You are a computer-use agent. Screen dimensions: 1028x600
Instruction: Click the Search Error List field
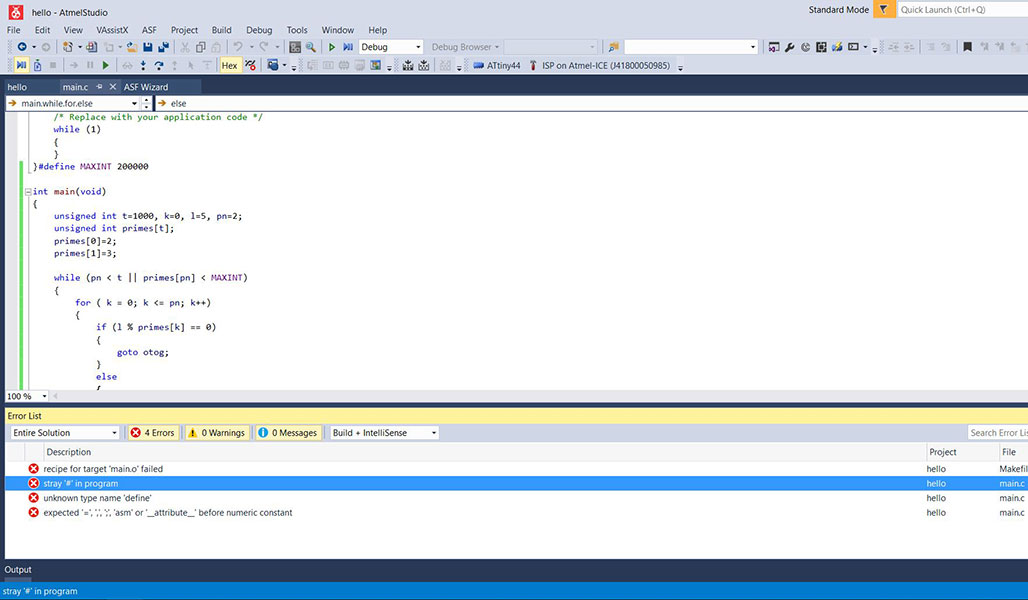997,433
